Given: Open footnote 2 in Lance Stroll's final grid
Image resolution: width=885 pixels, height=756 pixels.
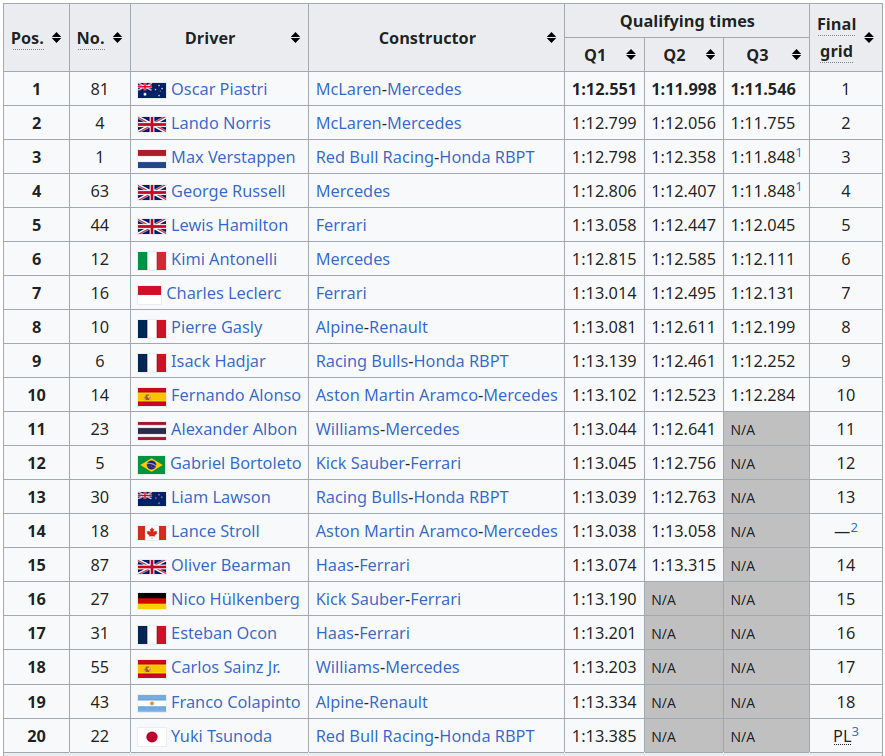Looking at the screenshot, I should [854, 527].
